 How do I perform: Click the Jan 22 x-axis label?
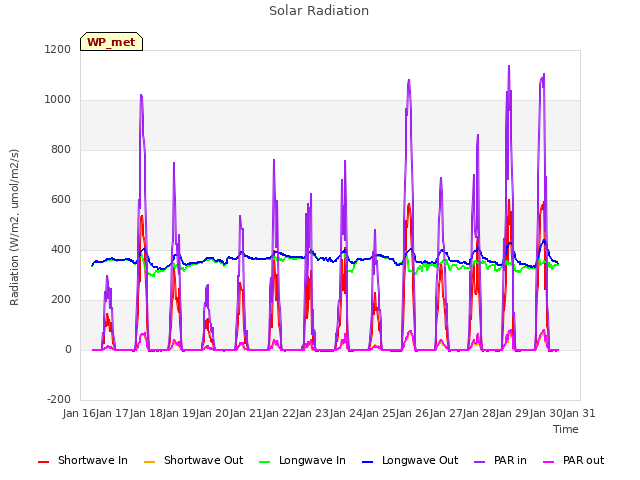pyautogui.click(x=280, y=413)
